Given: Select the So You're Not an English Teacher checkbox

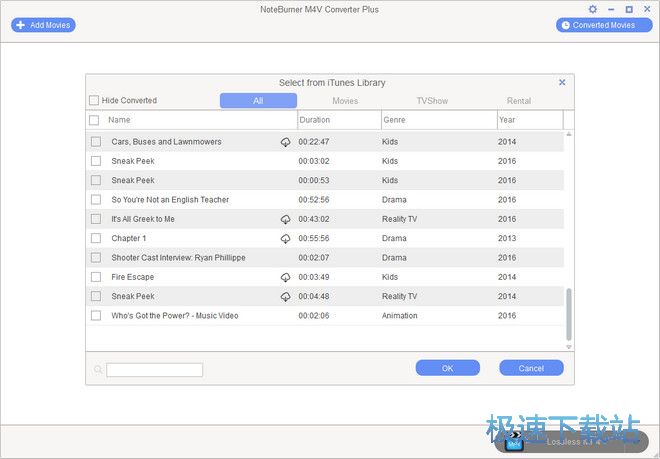Looking at the screenshot, I should coord(96,200).
